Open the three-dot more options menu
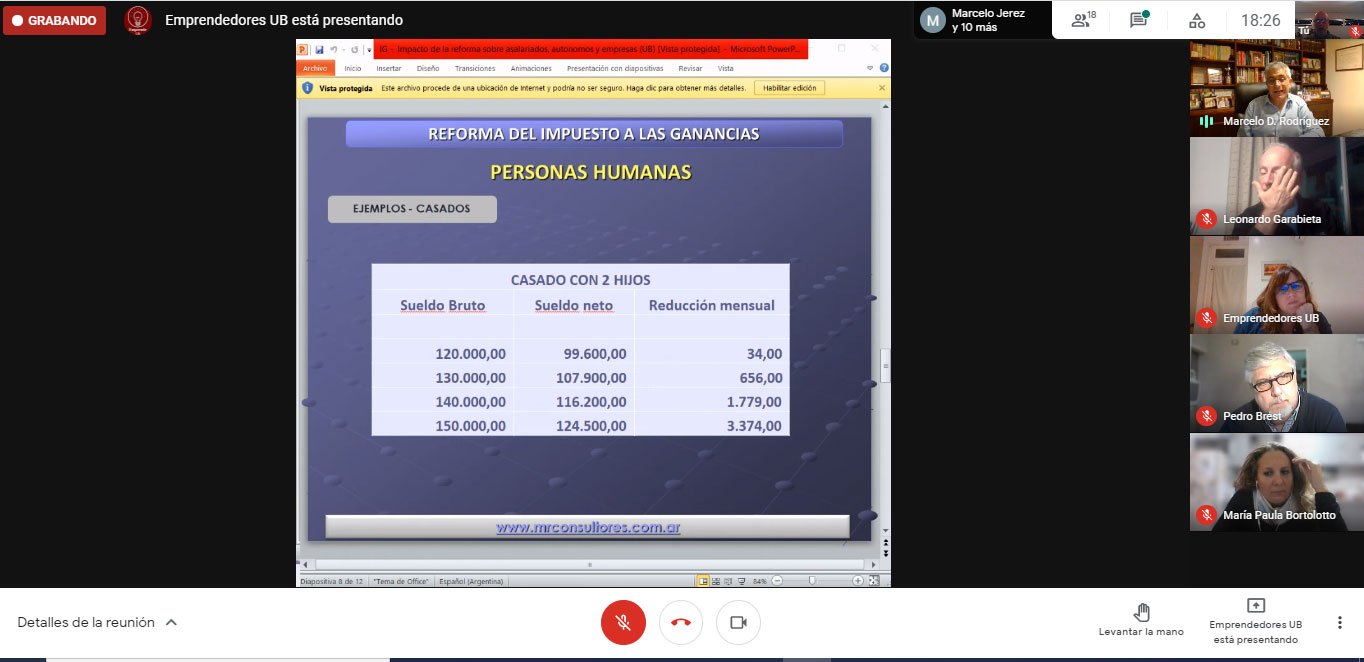 [x=1339, y=622]
